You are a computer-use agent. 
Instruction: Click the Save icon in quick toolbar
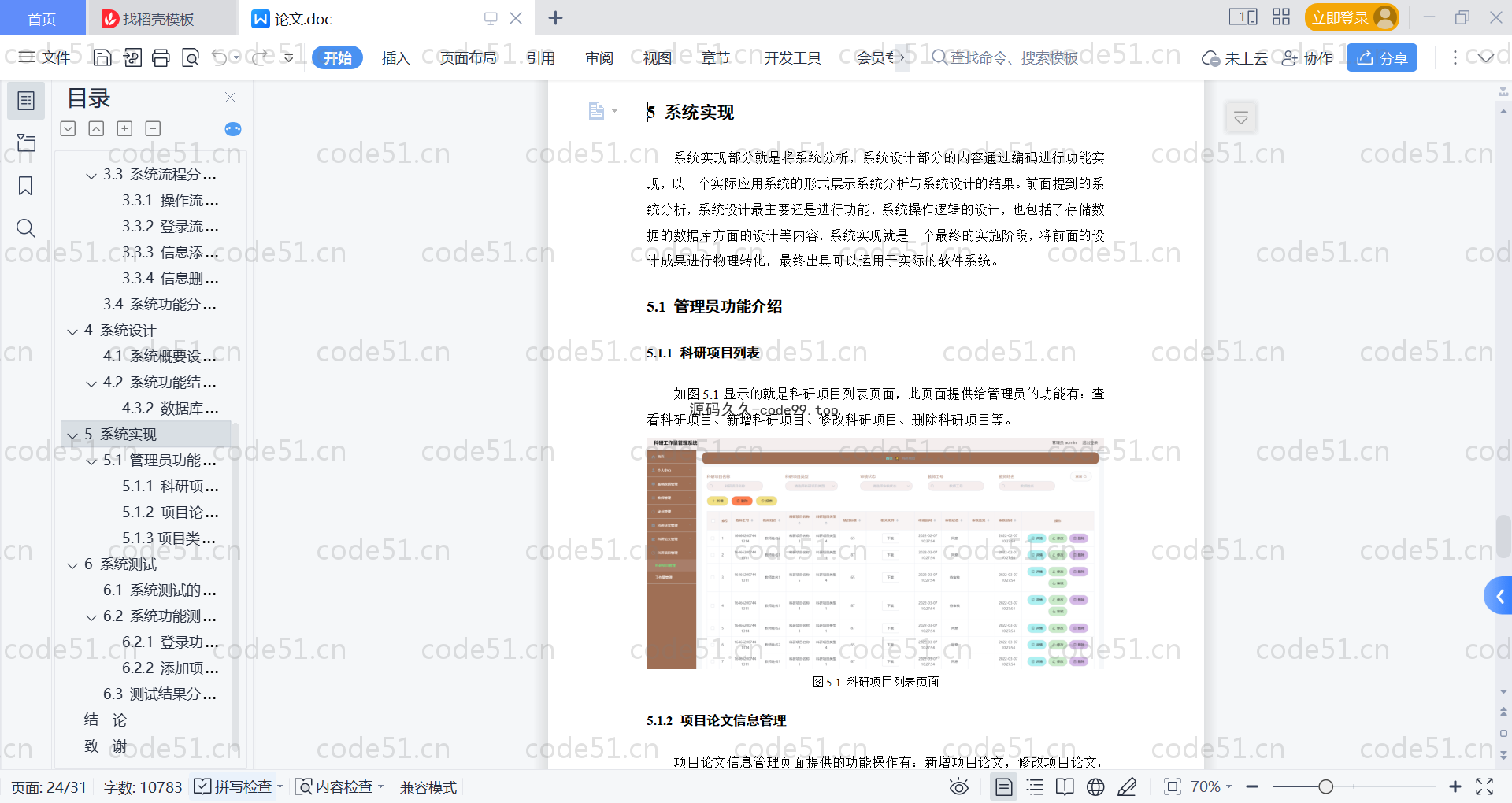tap(102, 57)
